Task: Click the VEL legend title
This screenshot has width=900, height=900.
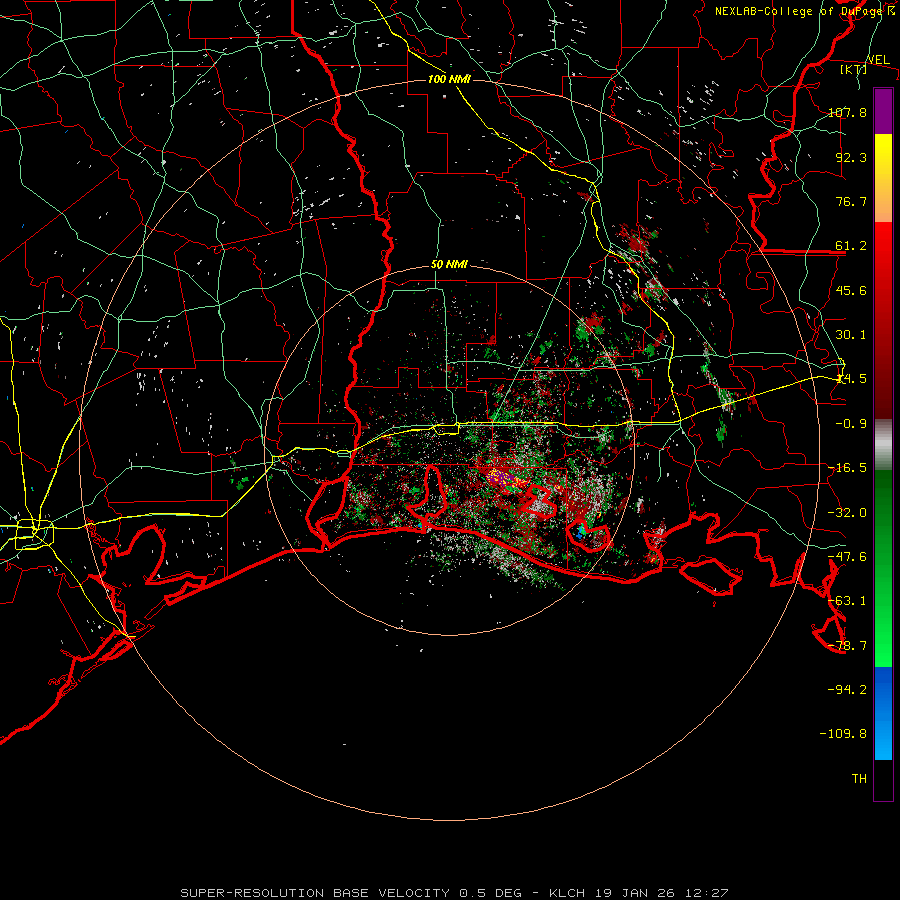Action: 878,60
